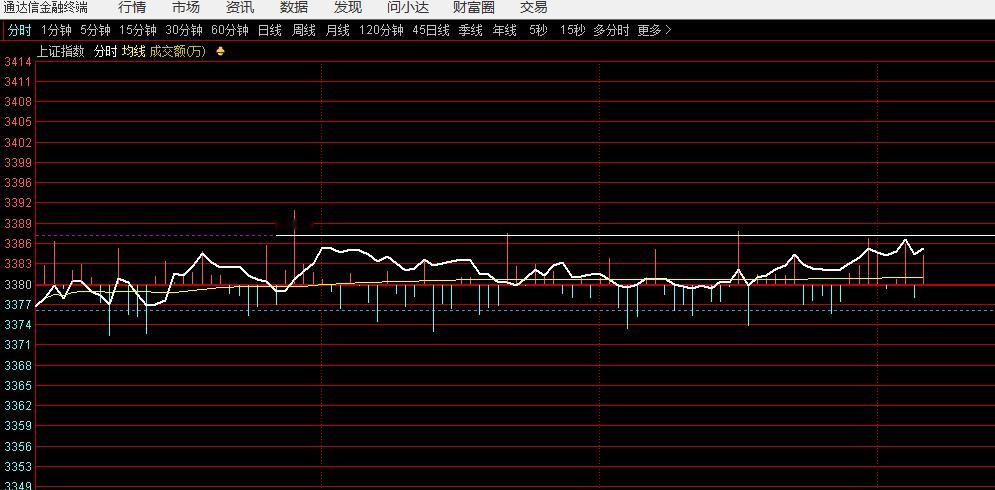Image resolution: width=995 pixels, height=490 pixels.
Task: Click the 成交额(万) legend label
Action: pyautogui.click(x=178, y=52)
